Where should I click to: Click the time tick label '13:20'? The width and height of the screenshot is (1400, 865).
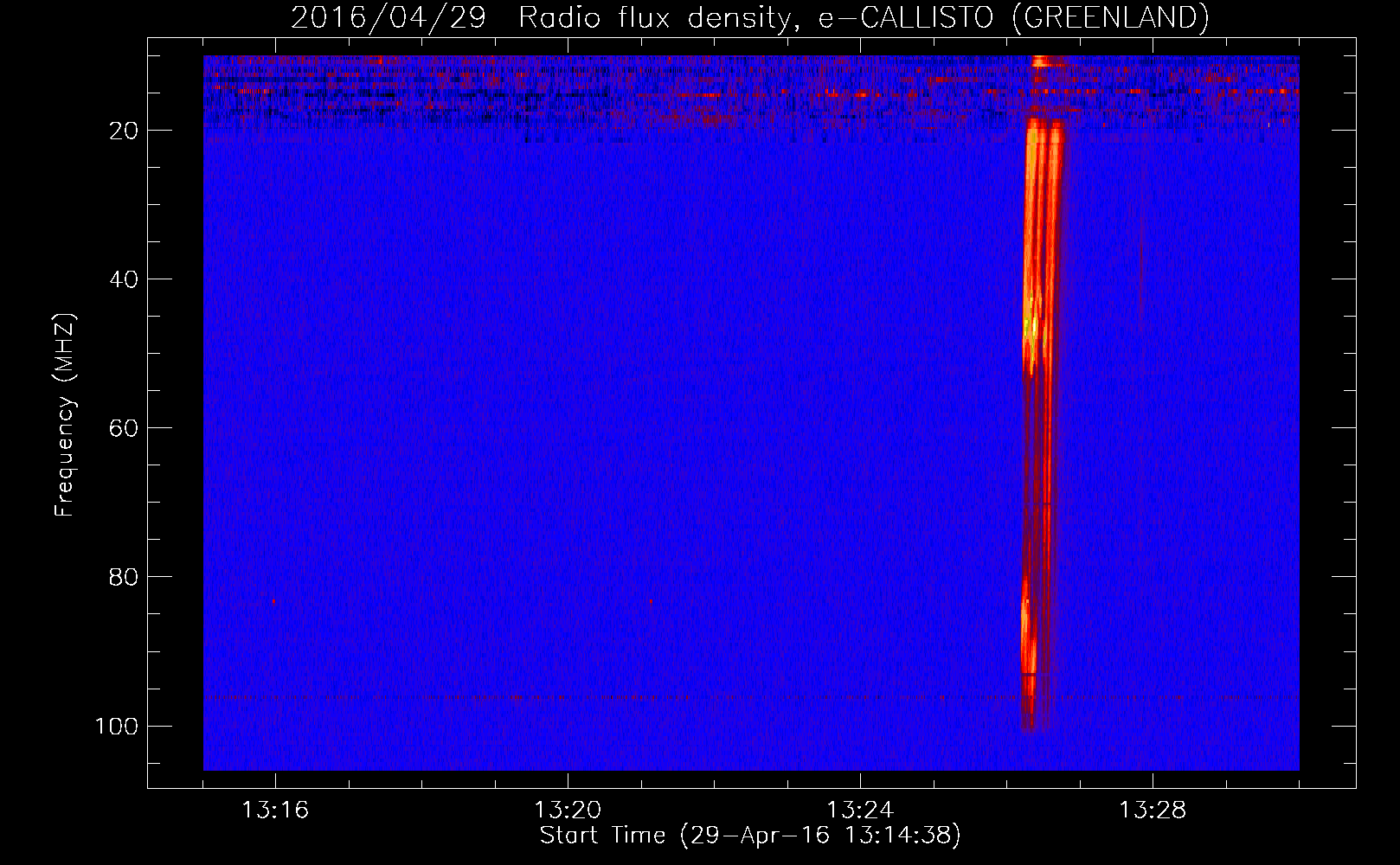click(568, 810)
